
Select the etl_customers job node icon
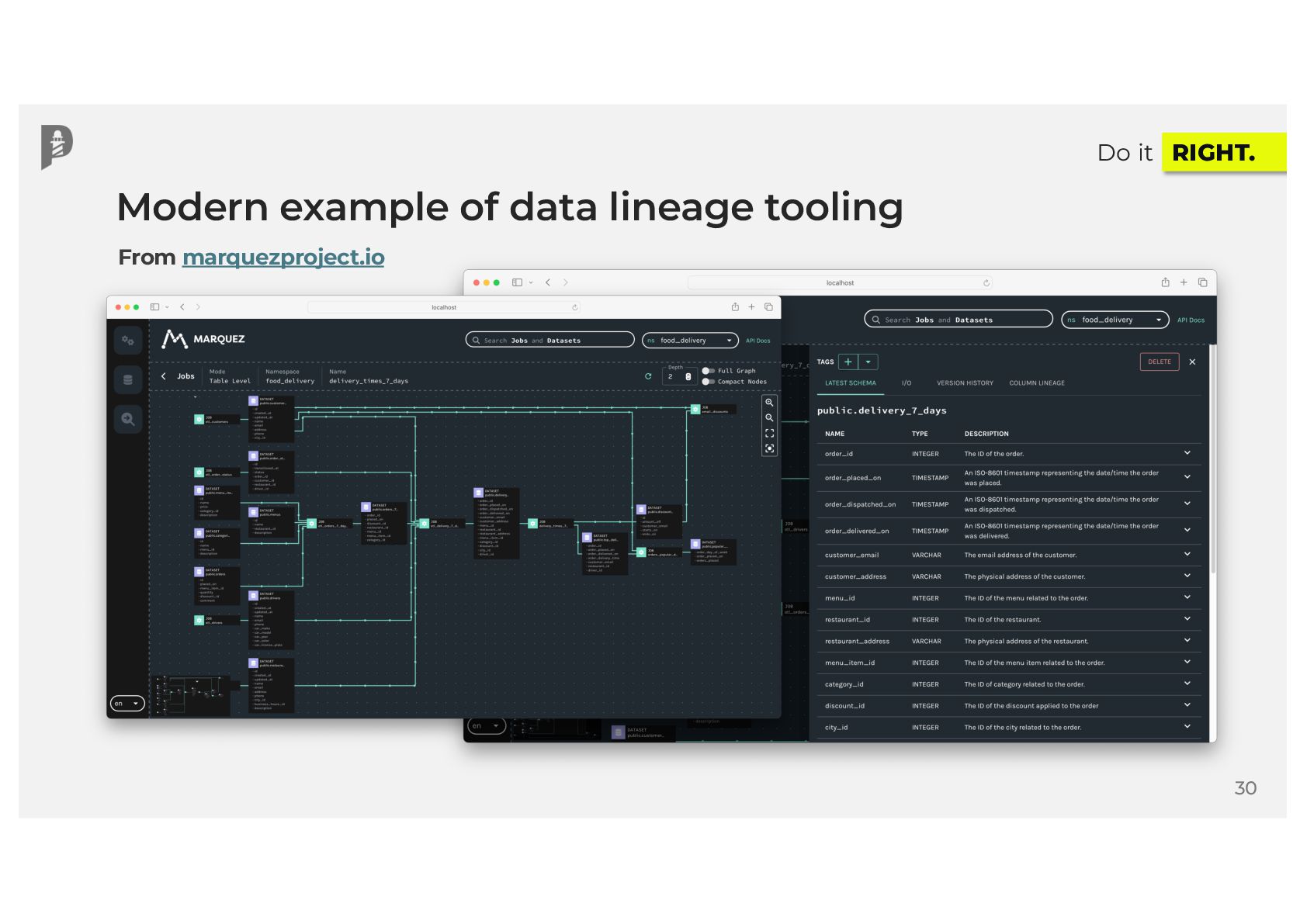pyautogui.click(x=199, y=419)
